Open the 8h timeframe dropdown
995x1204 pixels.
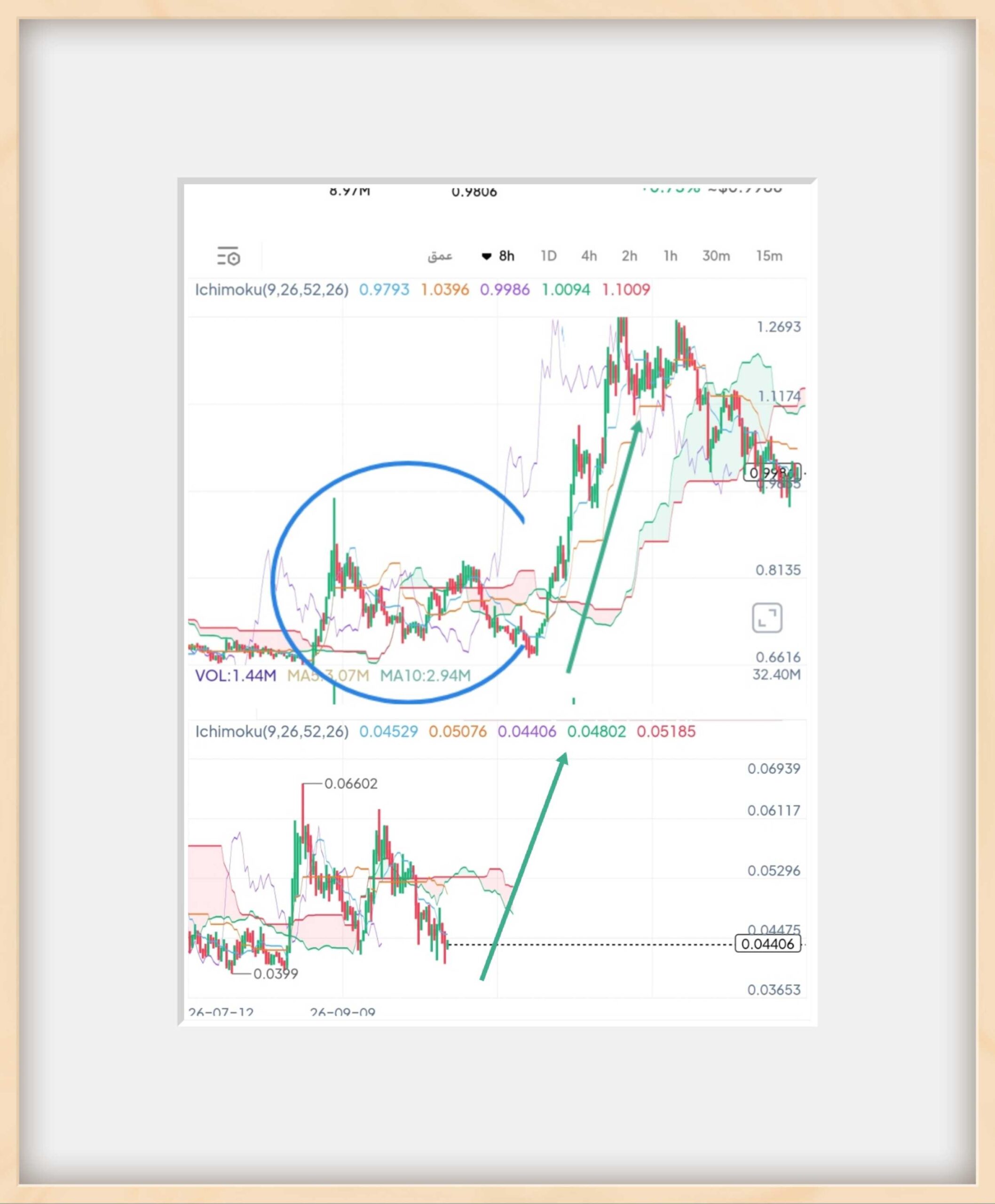497,256
